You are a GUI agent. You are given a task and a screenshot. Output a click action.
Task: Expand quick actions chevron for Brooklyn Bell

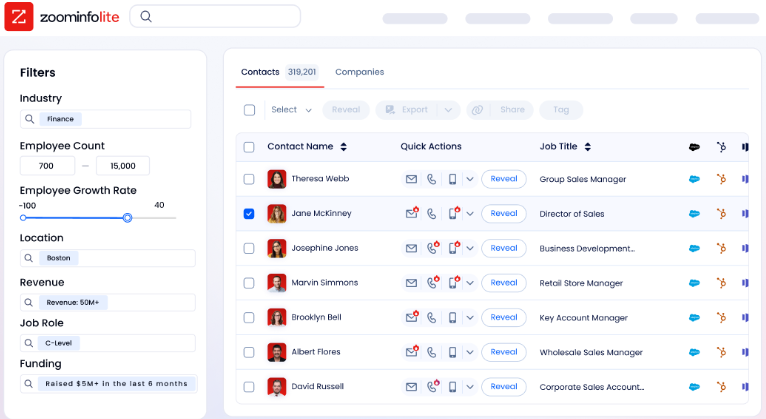[470, 318]
